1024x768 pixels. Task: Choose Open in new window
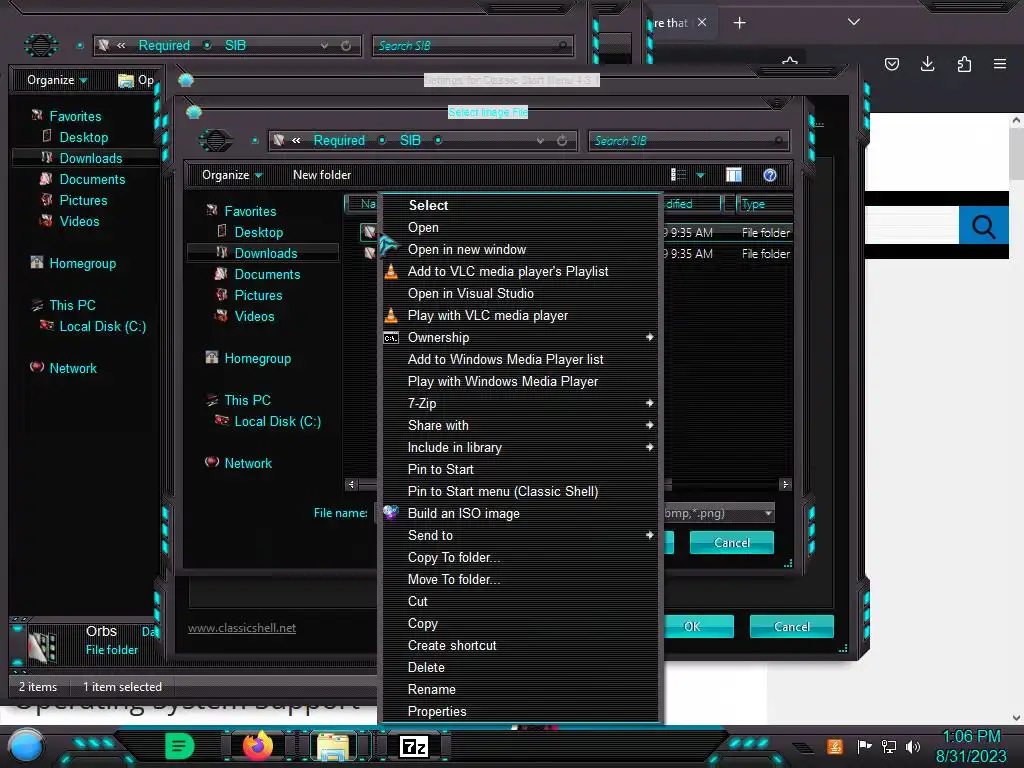(x=520, y=249)
